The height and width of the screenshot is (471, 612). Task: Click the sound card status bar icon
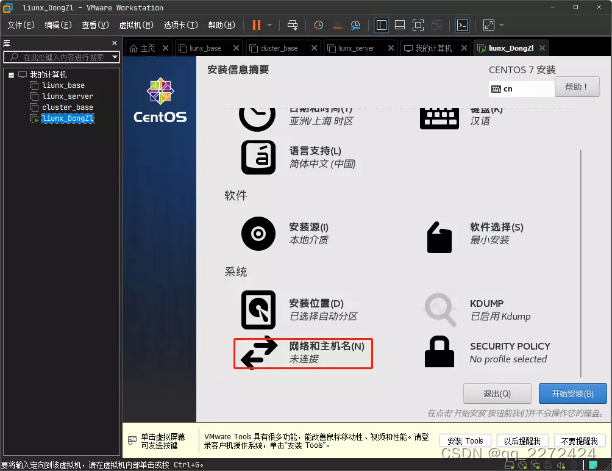click(x=561, y=465)
